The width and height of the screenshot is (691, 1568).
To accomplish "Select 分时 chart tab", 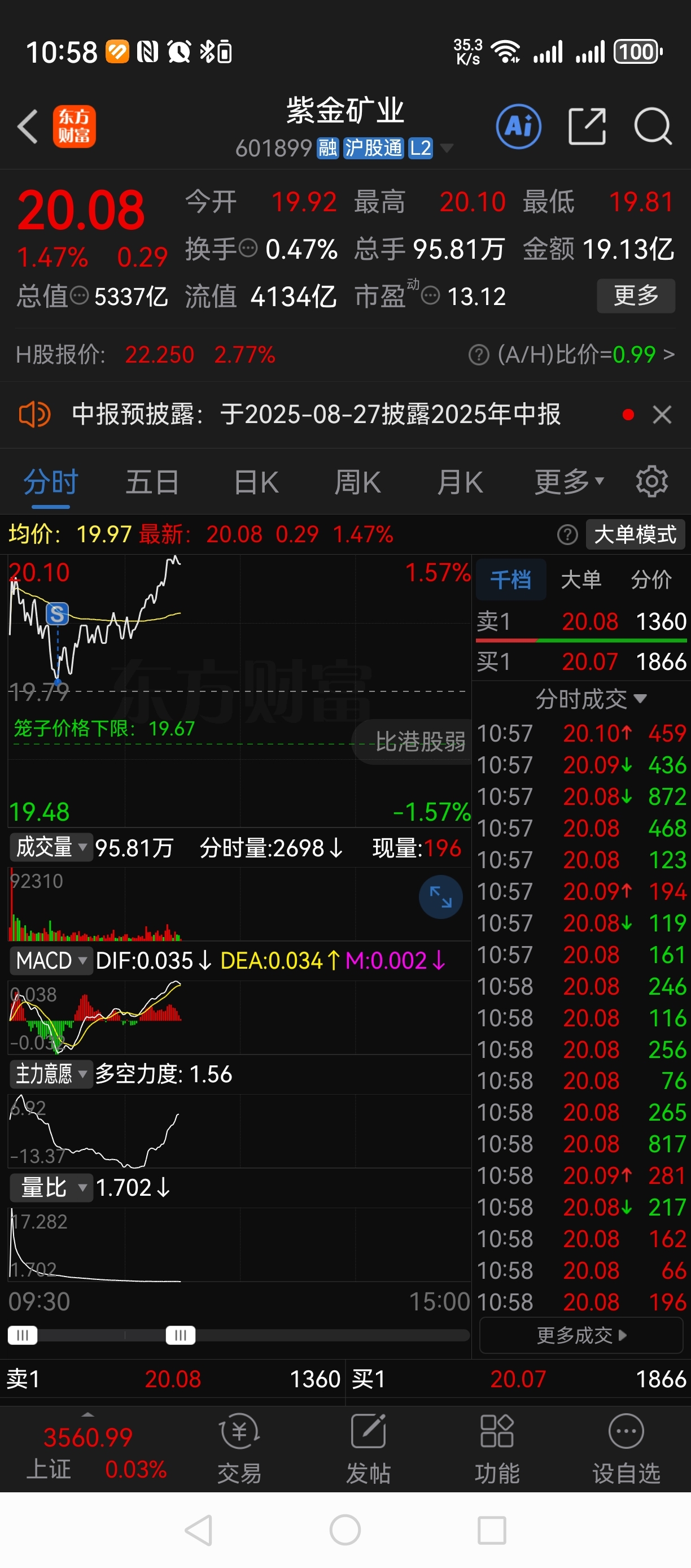I will click(50, 482).
